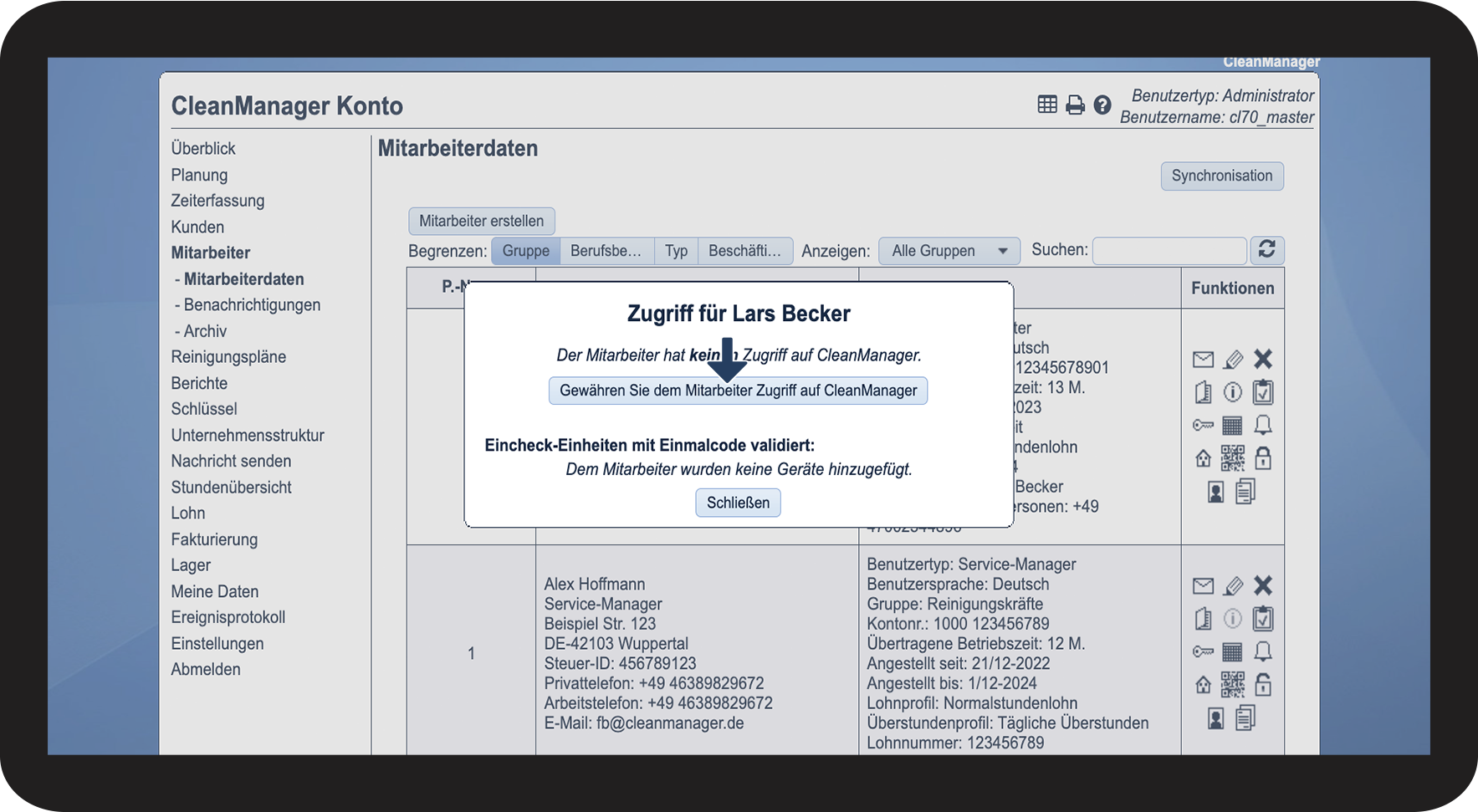The image size is (1478, 812).
Task: Click the documents icon in Alex Hoffmann's row
Action: click(x=1245, y=718)
